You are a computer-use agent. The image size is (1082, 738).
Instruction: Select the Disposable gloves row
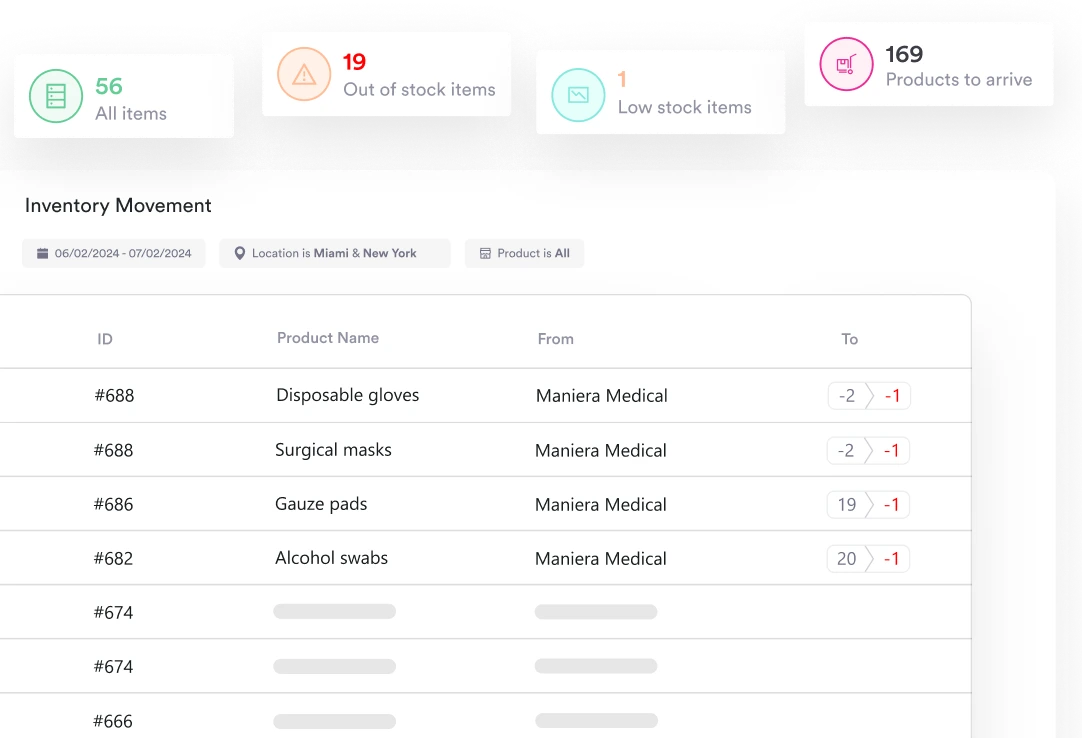pyautogui.click(x=347, y=395)
